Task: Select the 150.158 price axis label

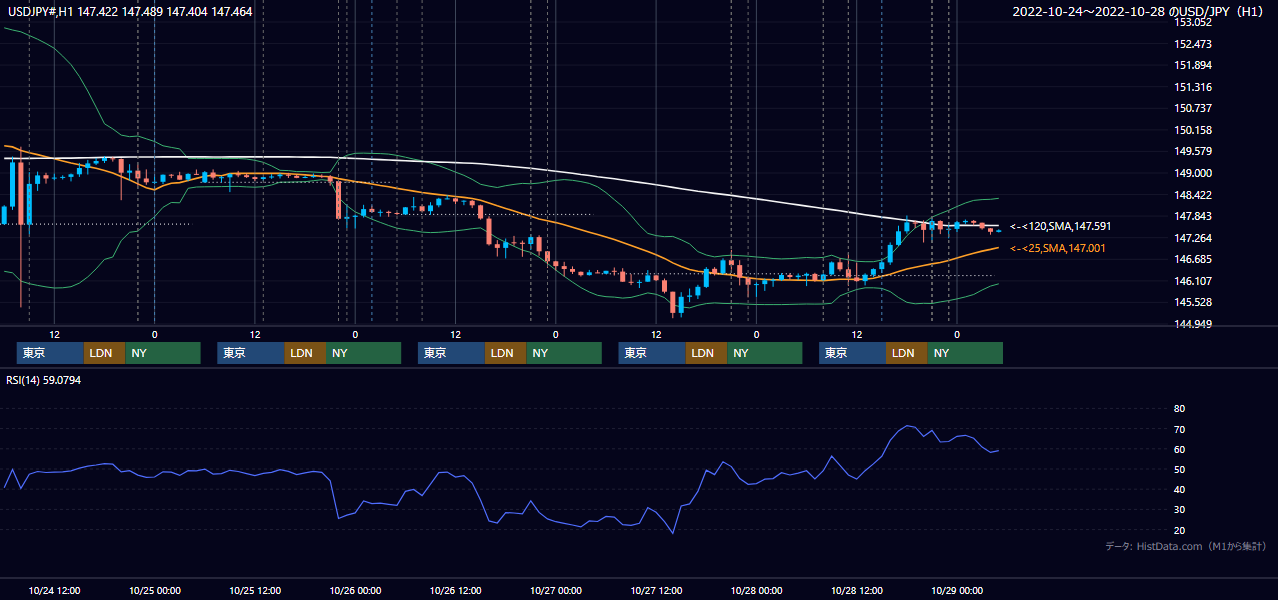Action: tap(1193, 130)
